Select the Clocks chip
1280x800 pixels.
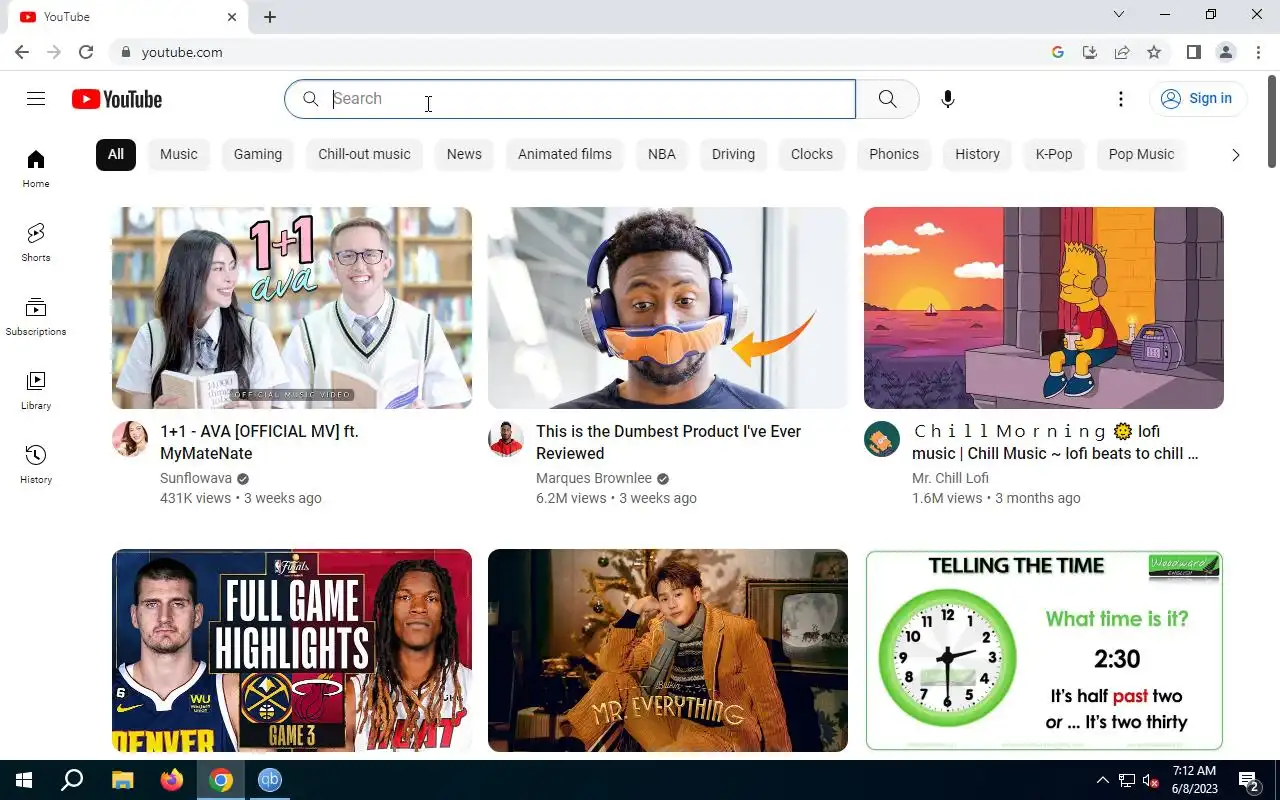tap(812, 154)
